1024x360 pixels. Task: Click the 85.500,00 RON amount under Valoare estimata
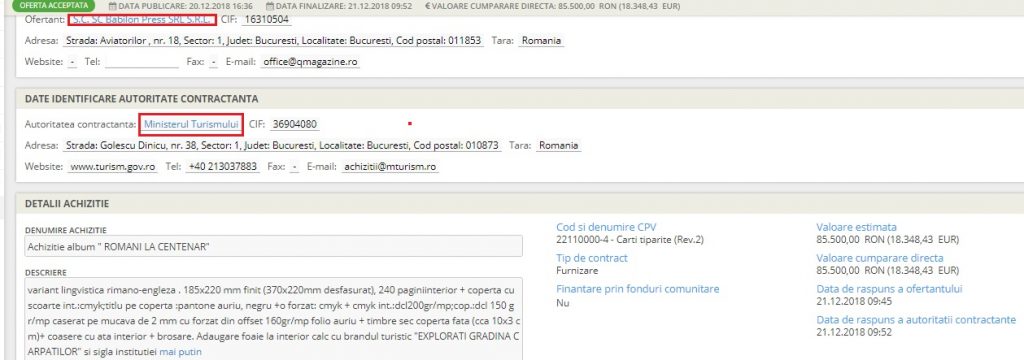point(888,240)
